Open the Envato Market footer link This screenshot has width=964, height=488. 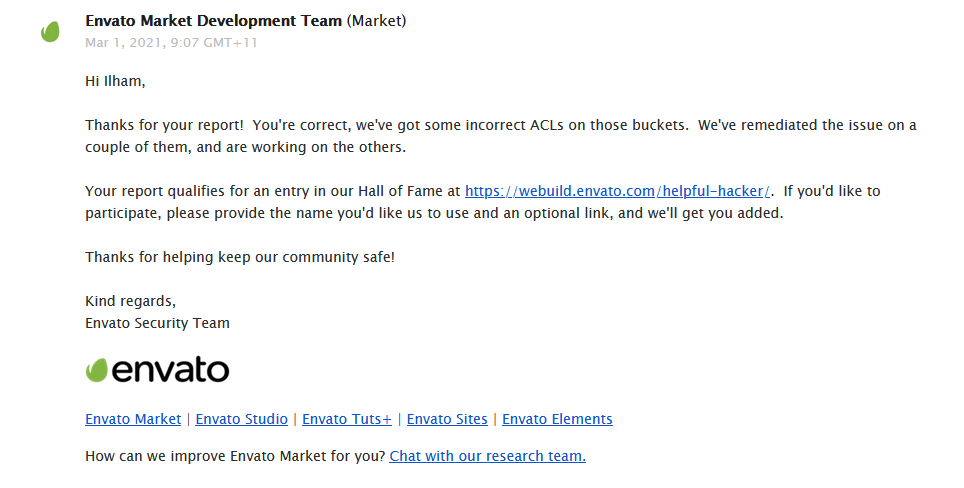coord(133,419)
